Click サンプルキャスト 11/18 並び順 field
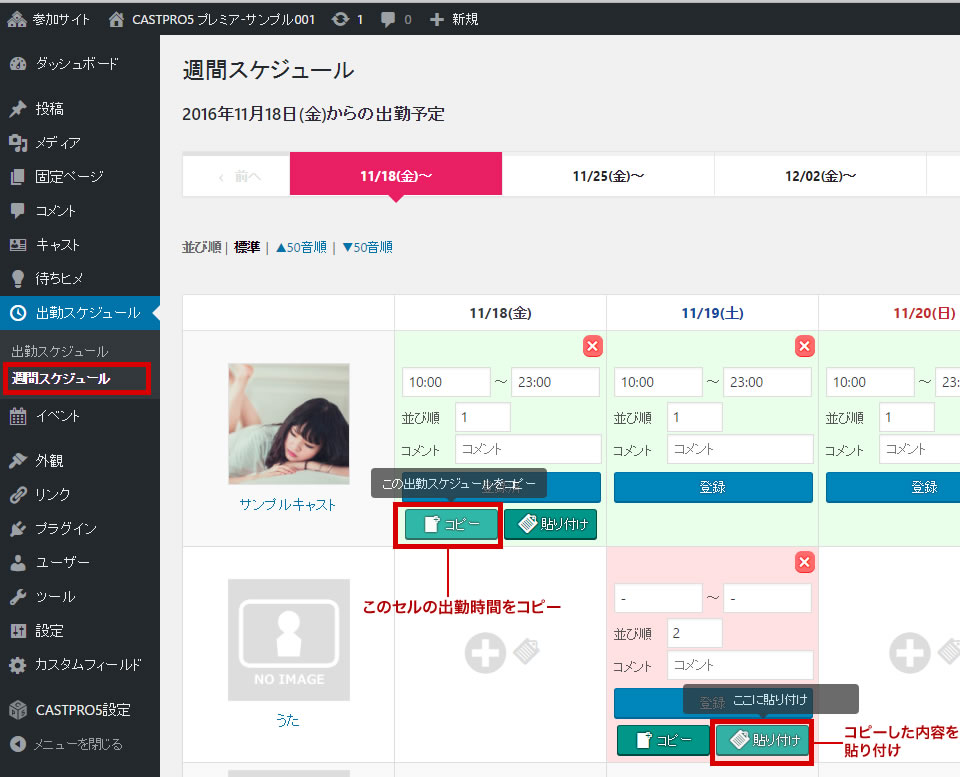Viewport: 960px width, 777px height. (482, 418)
